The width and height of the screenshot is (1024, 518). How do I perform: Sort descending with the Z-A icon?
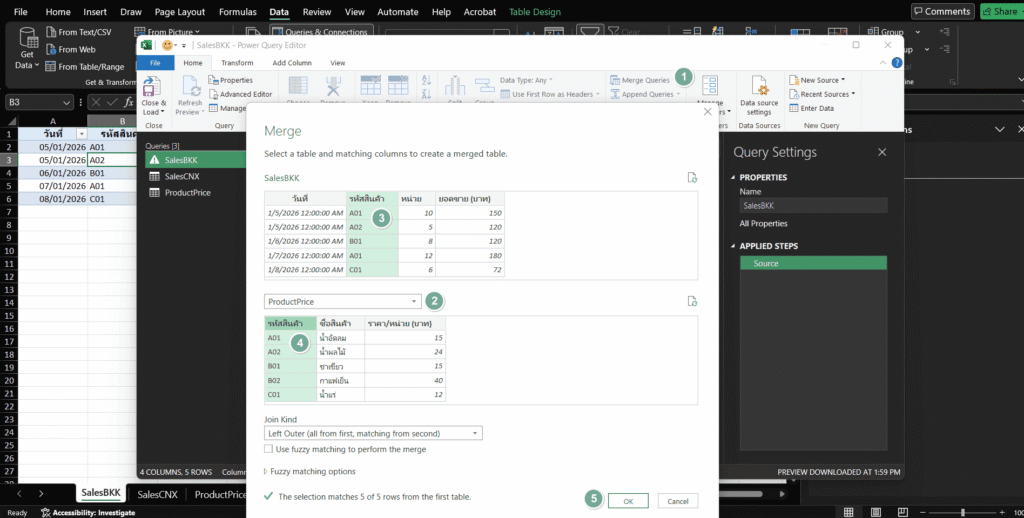[427, 94]
